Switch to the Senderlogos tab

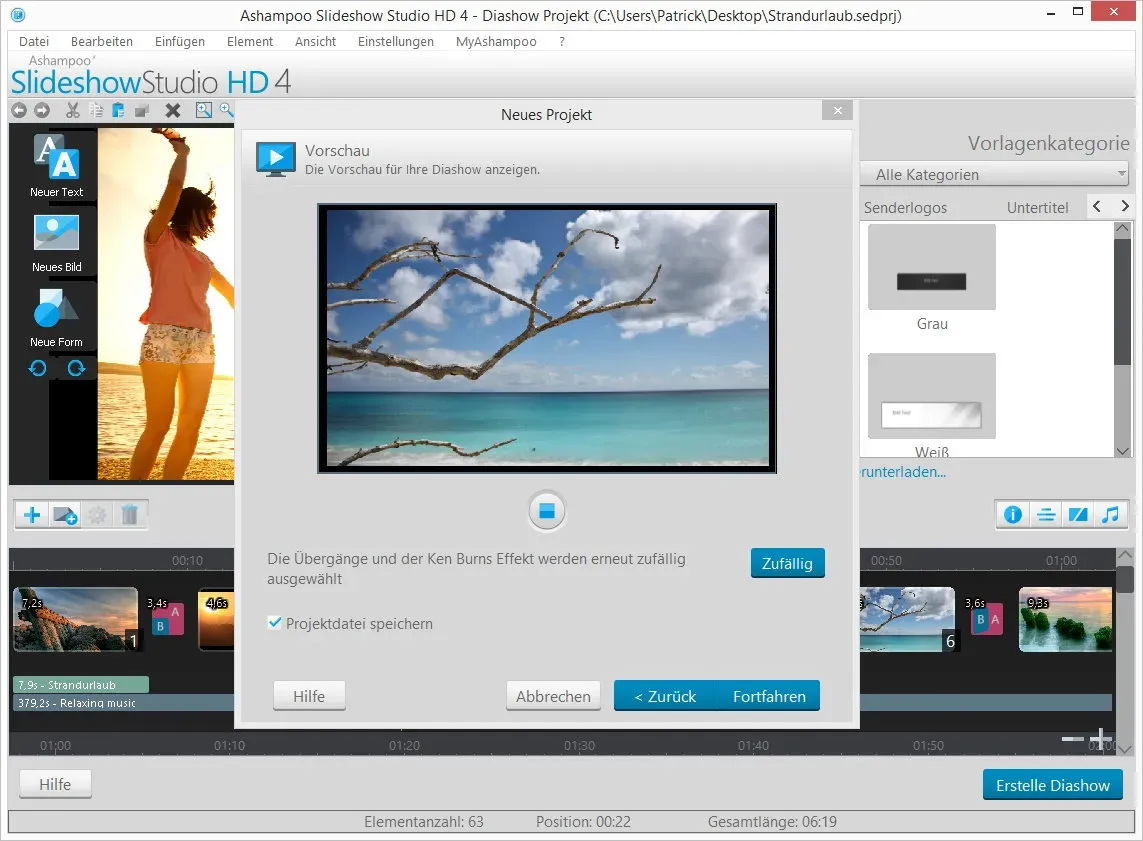tap(905, 208)
